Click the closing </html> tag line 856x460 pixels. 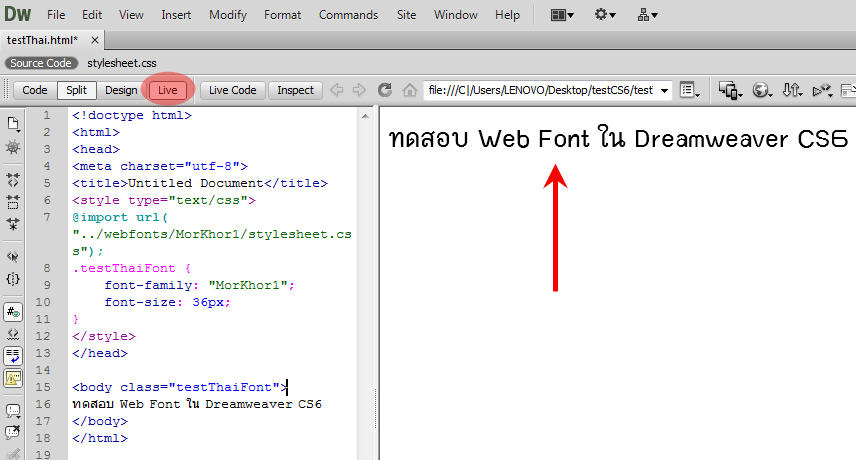[100, 438]
